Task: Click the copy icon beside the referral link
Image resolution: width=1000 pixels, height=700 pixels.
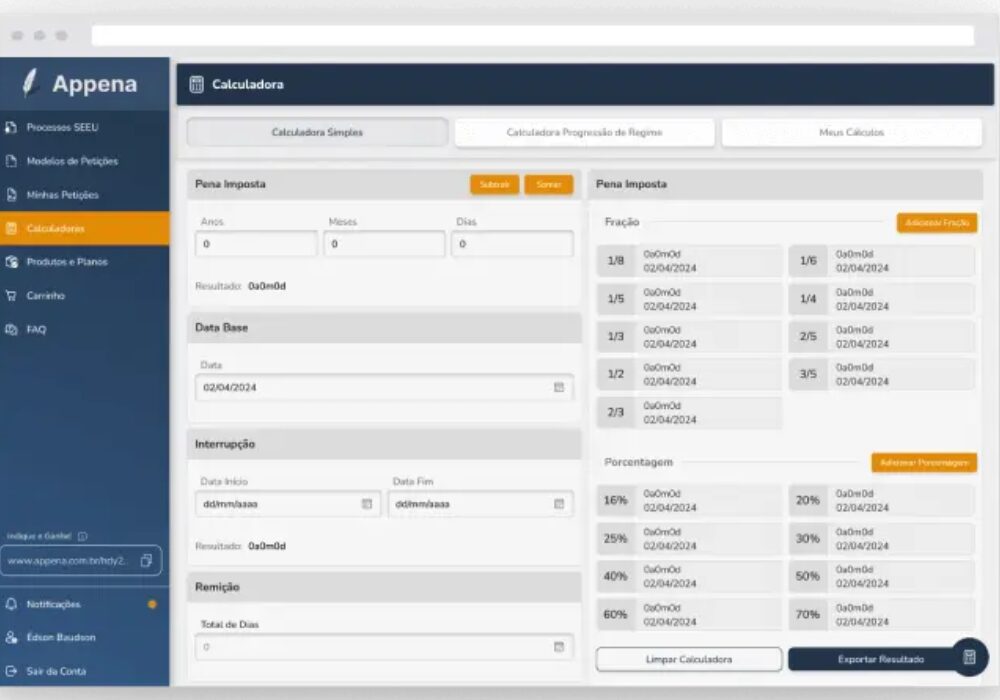Action: click(x=146, y=561)
